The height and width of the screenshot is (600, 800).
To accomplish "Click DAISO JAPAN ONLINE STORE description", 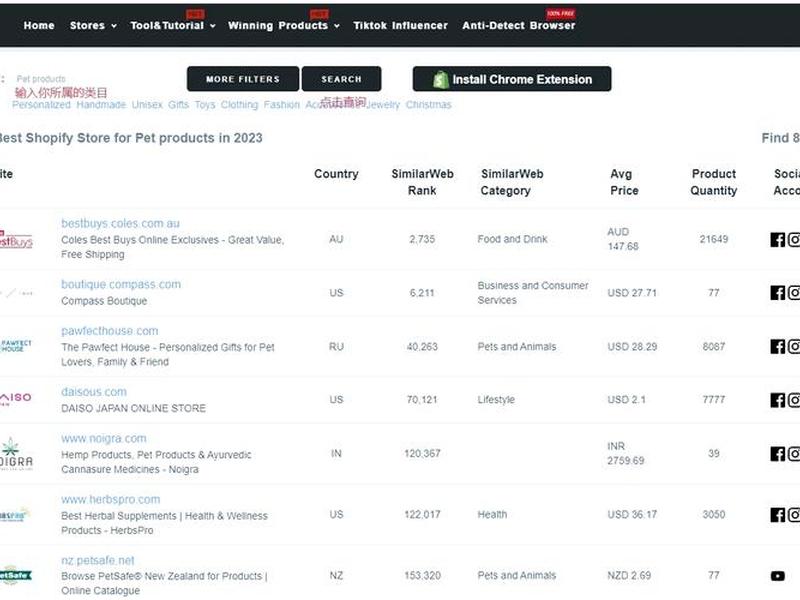I will tap(133, 408).
